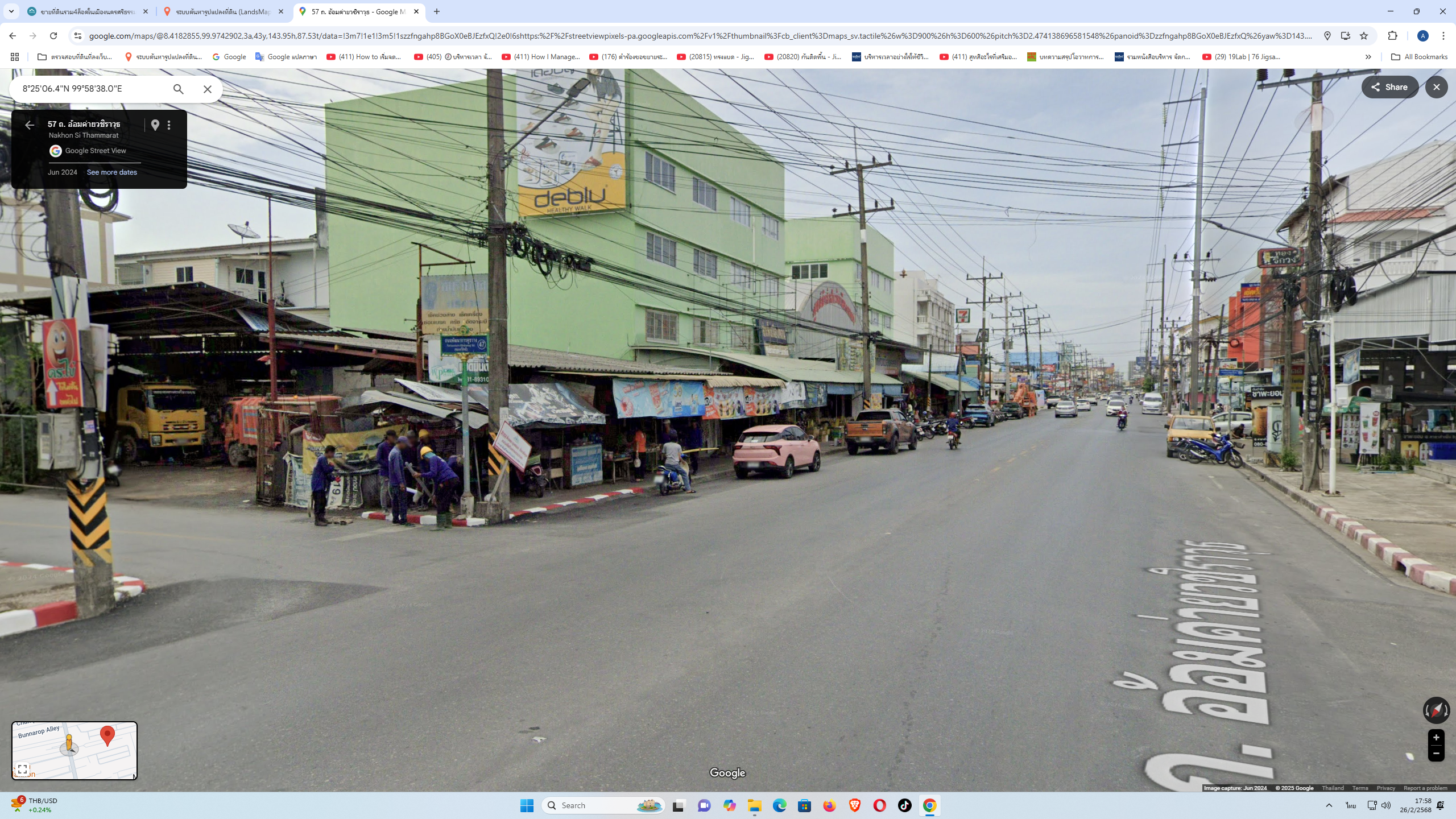
Task: Open the Windows Start menu
Action: (527, 805)
